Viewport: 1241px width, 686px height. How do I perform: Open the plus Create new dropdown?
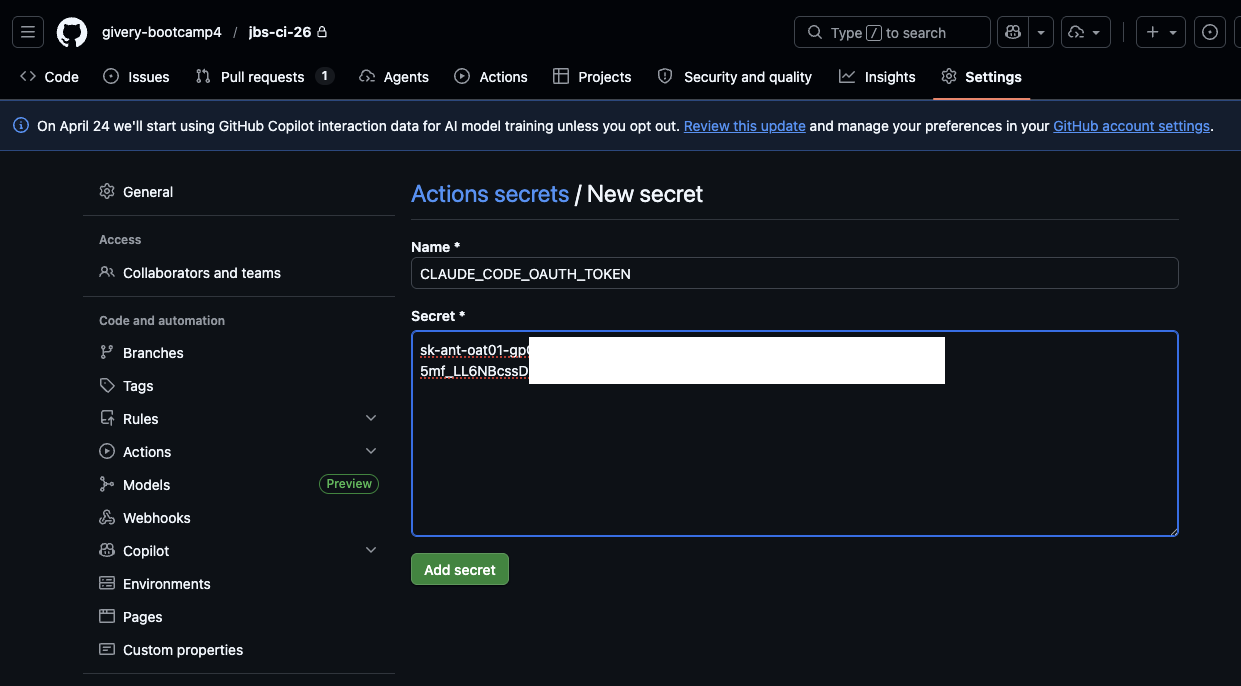[1161, 32]
